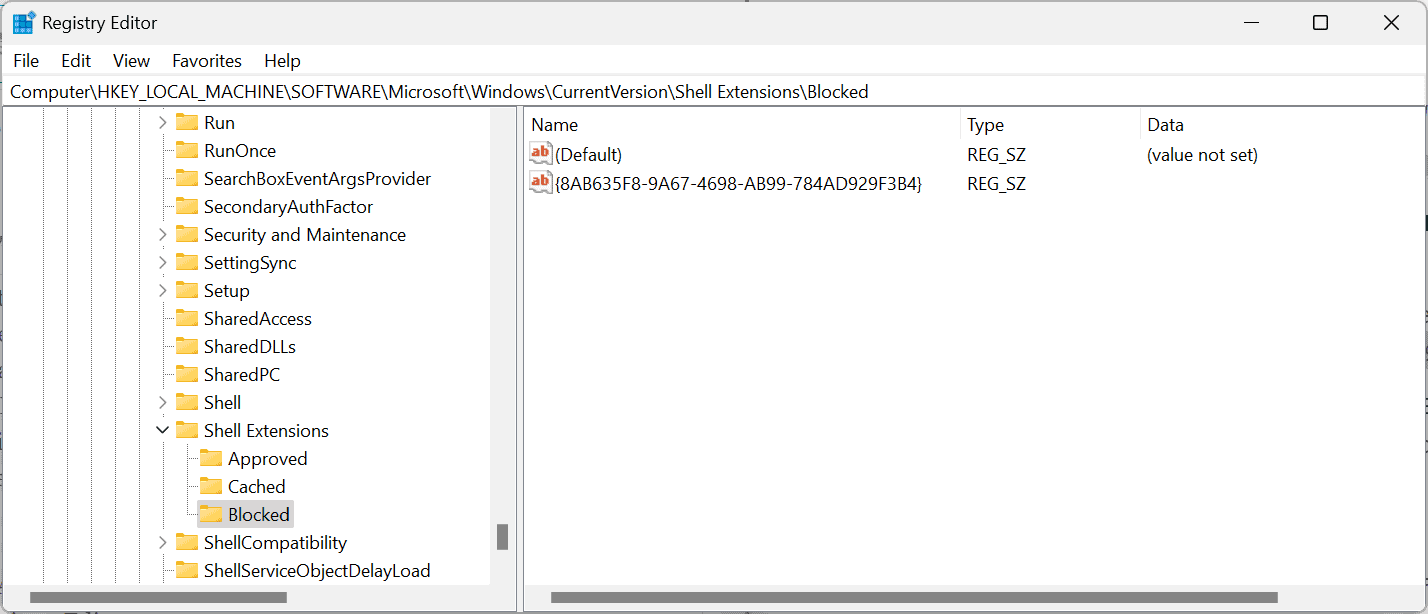Click the Security and Maintenance folder icon

click(187, 234)
